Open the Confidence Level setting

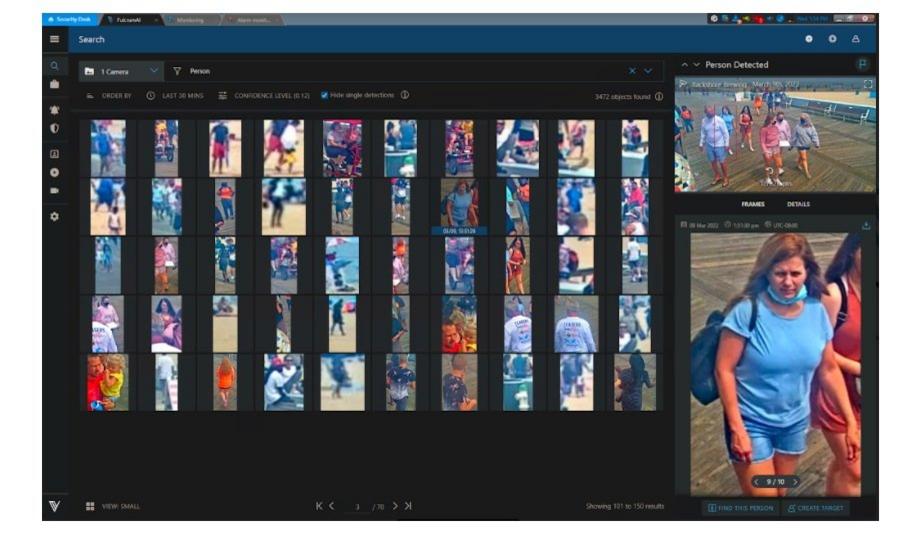(x=264, y=96)
